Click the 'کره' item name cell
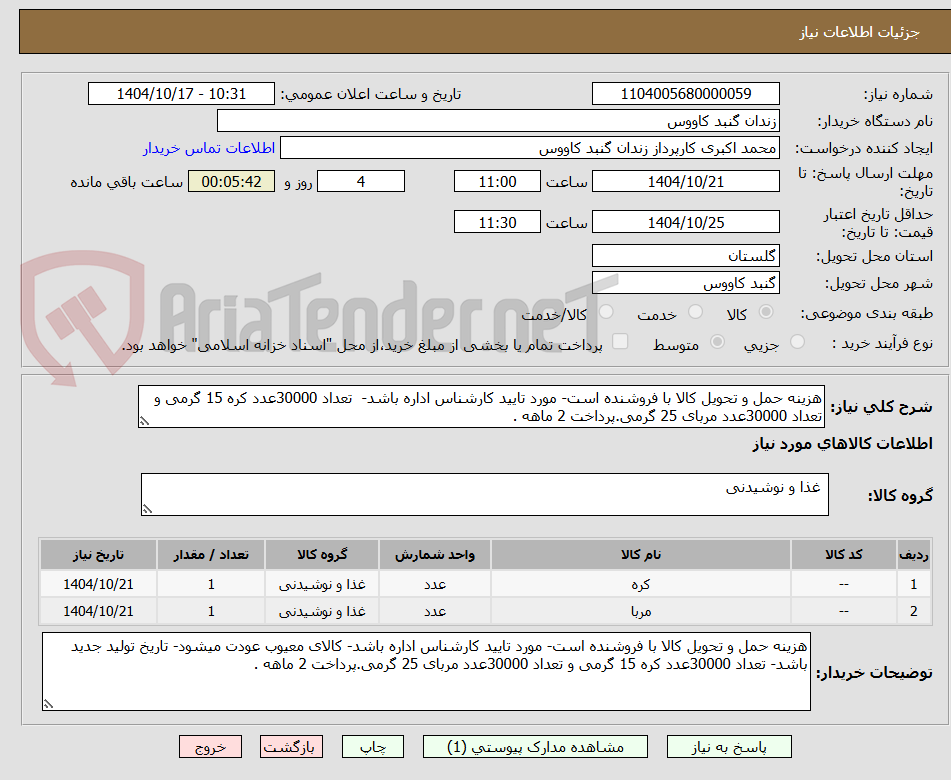Screen dimensions: 951x780 click(x=640, y=584)
